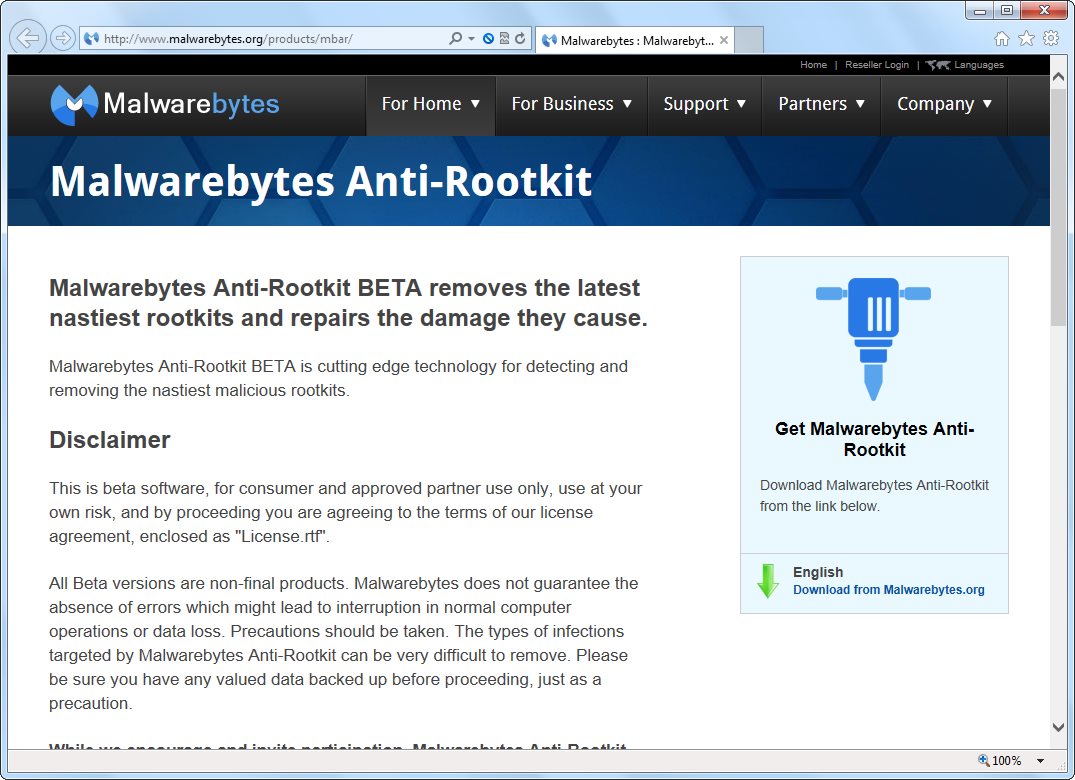This screenshot has width=1075, height=780.
Task: Expand the For Business navigation menu
Action: tap(571, 105)
